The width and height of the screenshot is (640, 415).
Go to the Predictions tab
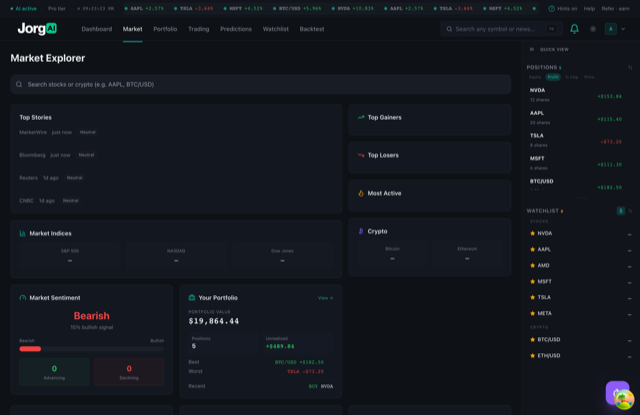pyautogui.click(x=236, y=29)
